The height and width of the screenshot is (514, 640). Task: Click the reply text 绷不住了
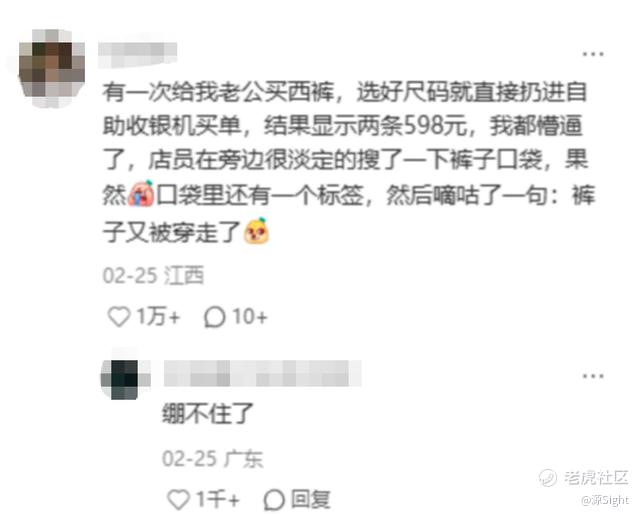coord(208,413)
